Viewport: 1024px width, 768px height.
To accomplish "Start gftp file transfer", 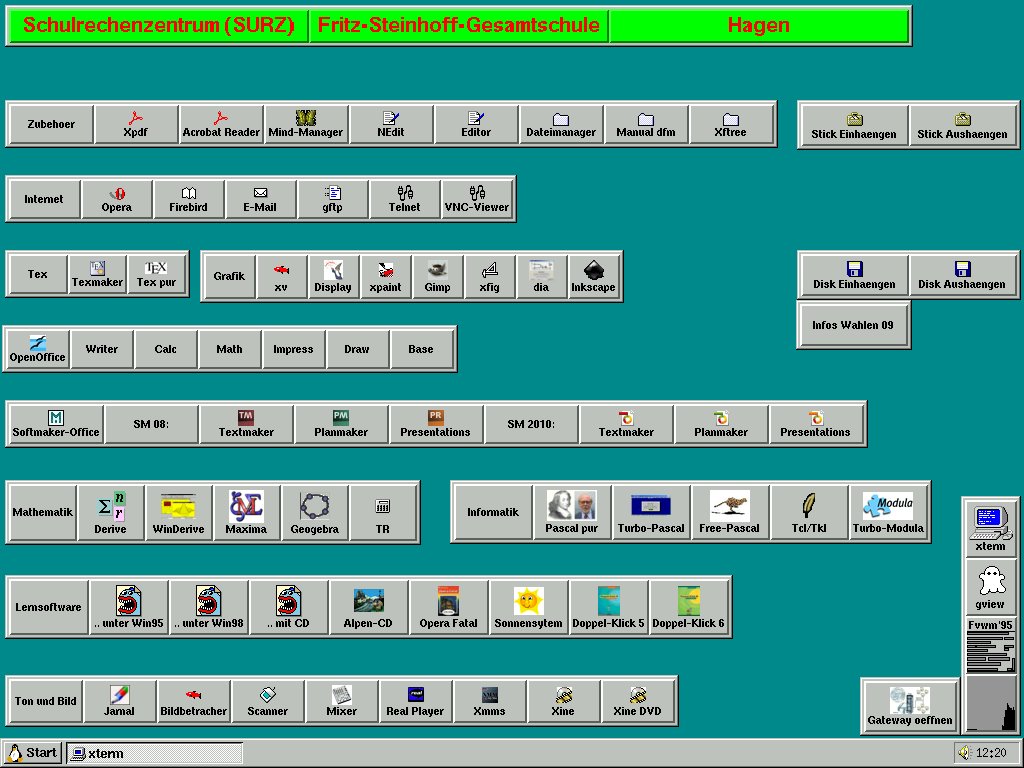I will [332, 199].
